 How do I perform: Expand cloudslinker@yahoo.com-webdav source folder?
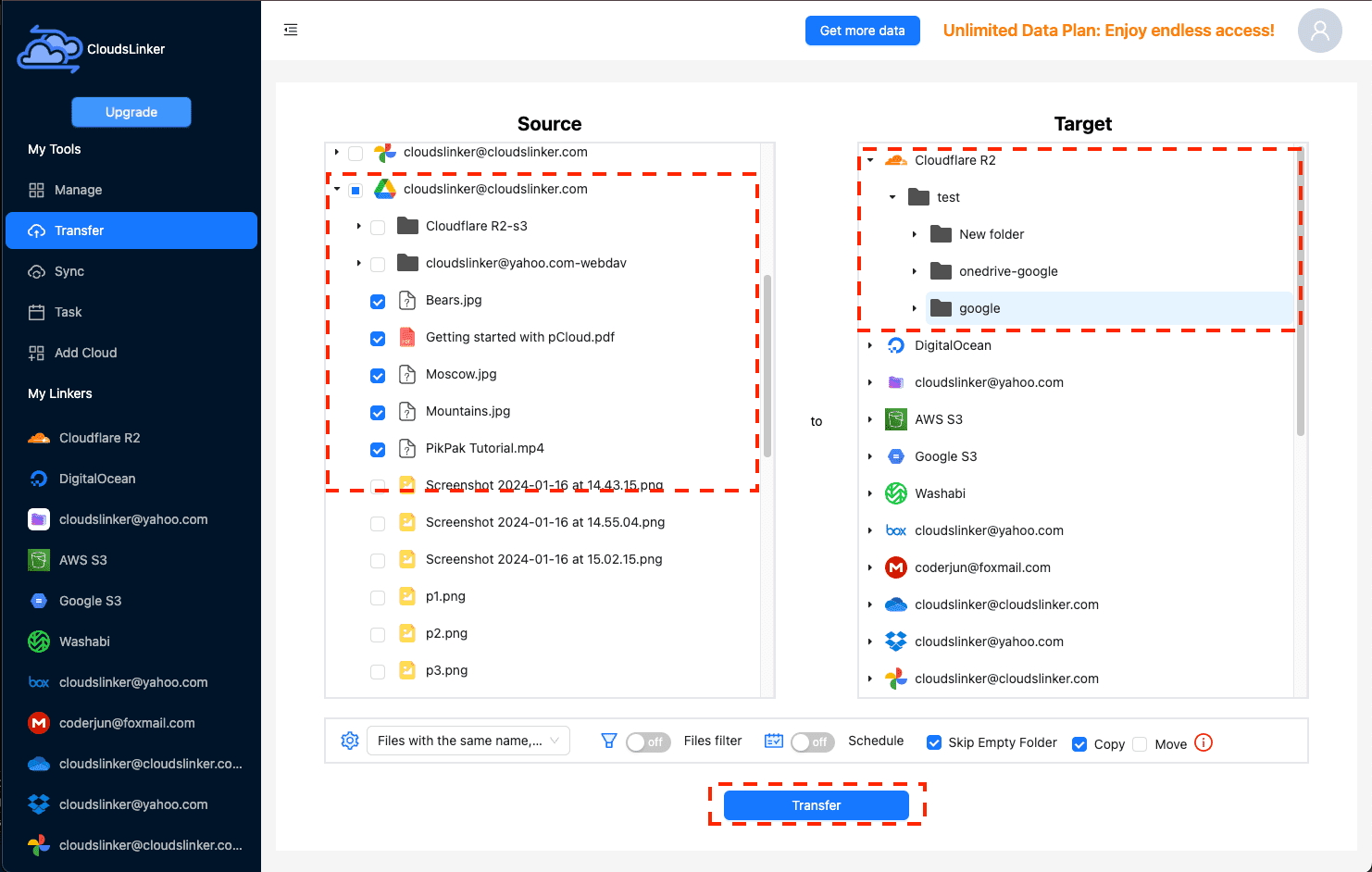point(358,263)
